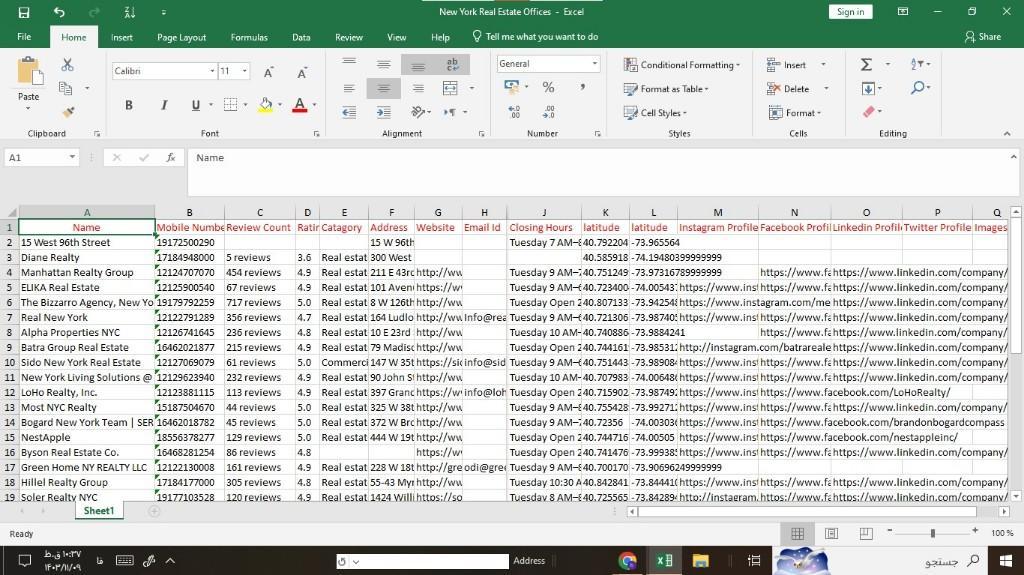The height and width of the screenshot is (575, 1024).
Task: Open the font size dropdown
Action: (x=245, y=71)
